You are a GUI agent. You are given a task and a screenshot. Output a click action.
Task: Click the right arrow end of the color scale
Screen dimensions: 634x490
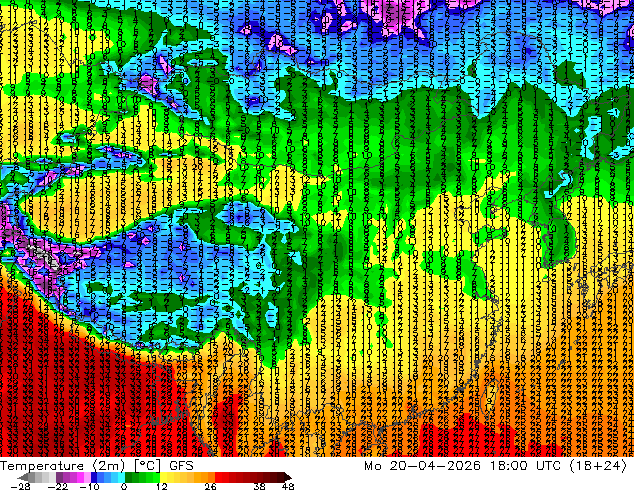(x=288, y=477)
